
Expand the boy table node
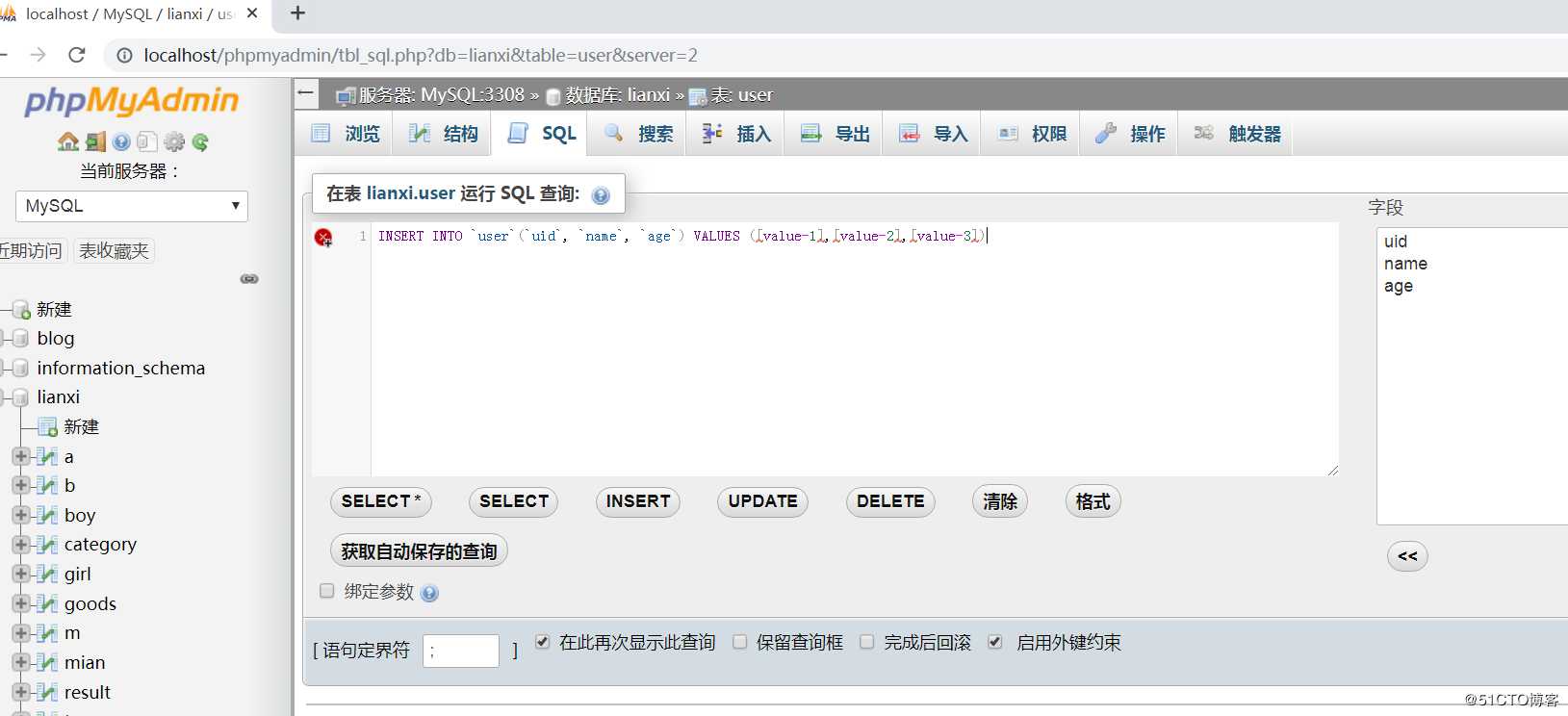click(20, 515)
